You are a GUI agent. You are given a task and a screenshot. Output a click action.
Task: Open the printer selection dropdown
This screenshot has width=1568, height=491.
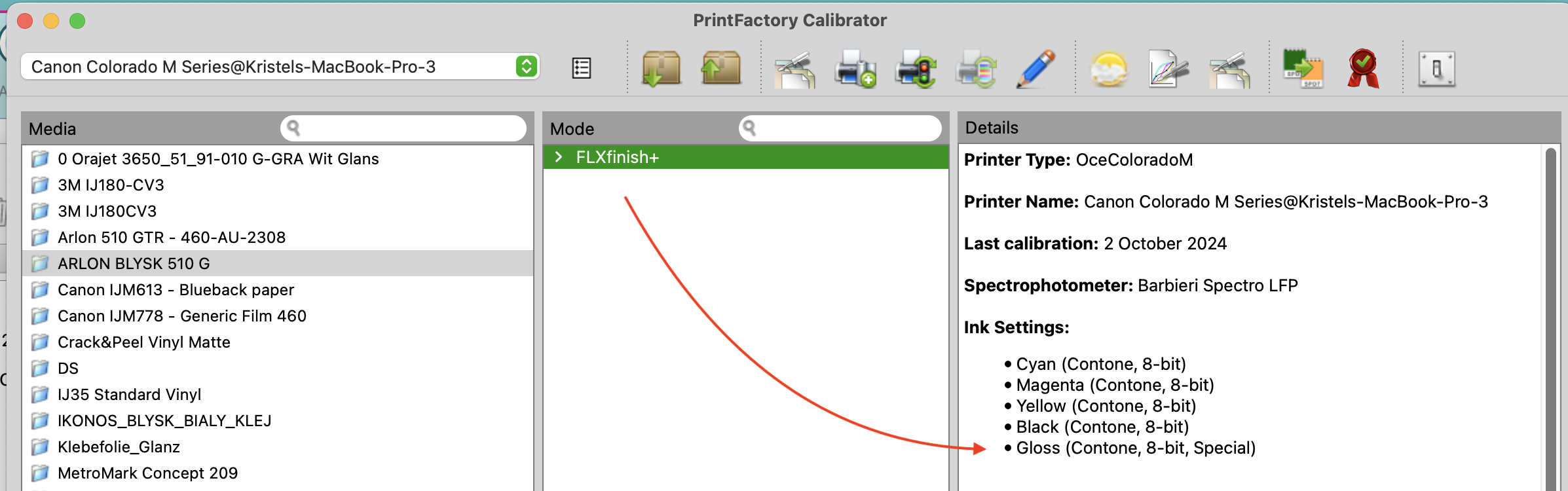(280, 67)
